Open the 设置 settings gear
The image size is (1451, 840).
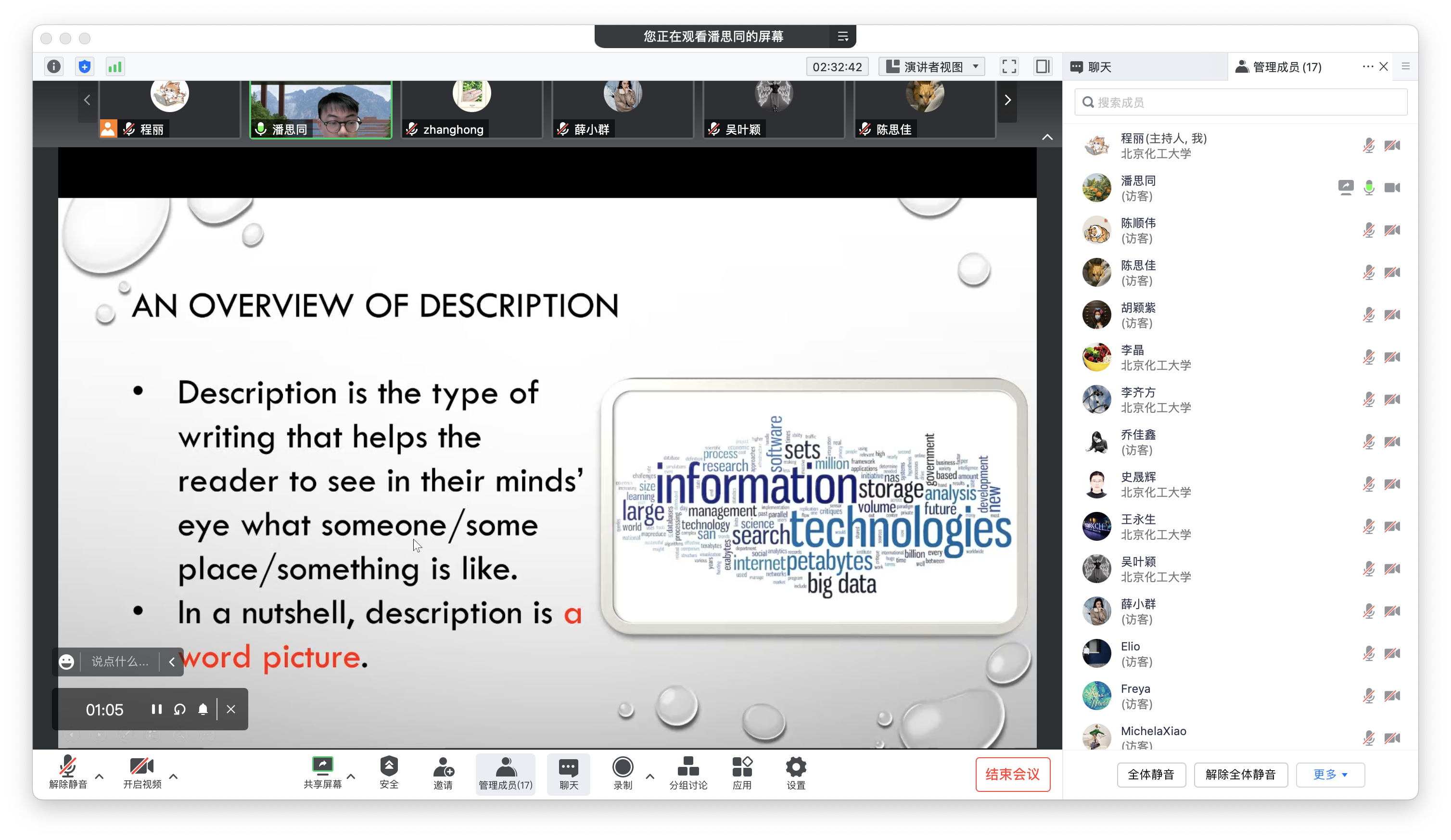[796, 773]
